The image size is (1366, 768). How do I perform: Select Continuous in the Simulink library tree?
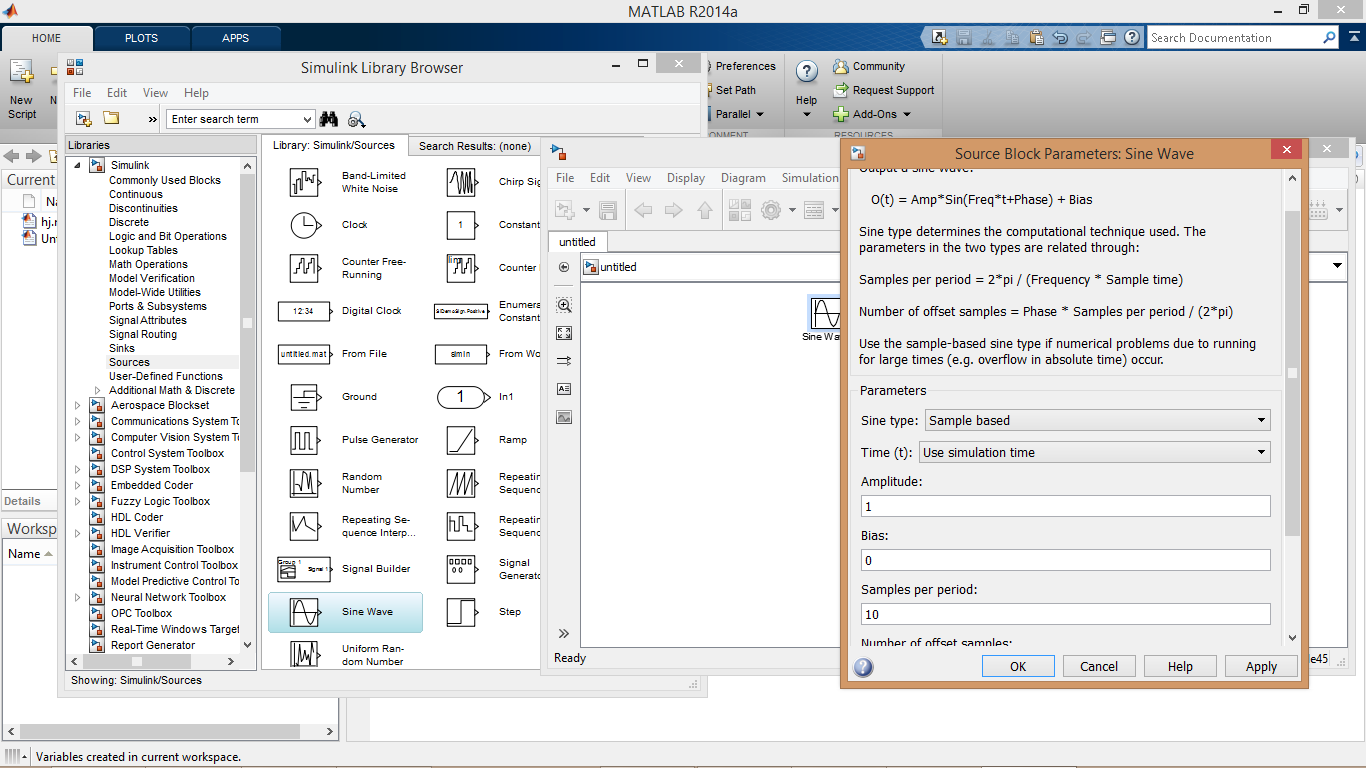coord(136,194)
